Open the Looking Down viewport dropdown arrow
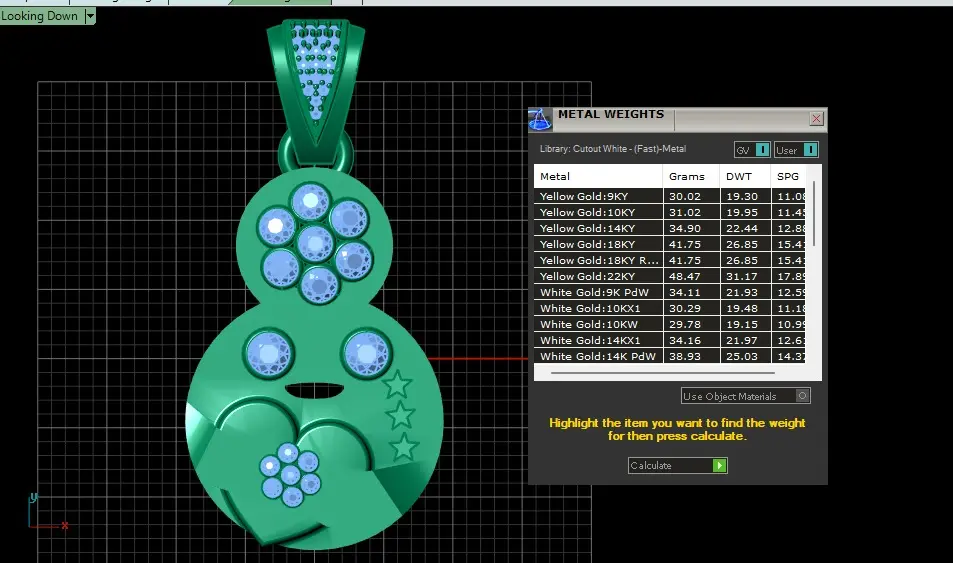The height and width of the screenshot is (563, 953). [x=90, y=16]
